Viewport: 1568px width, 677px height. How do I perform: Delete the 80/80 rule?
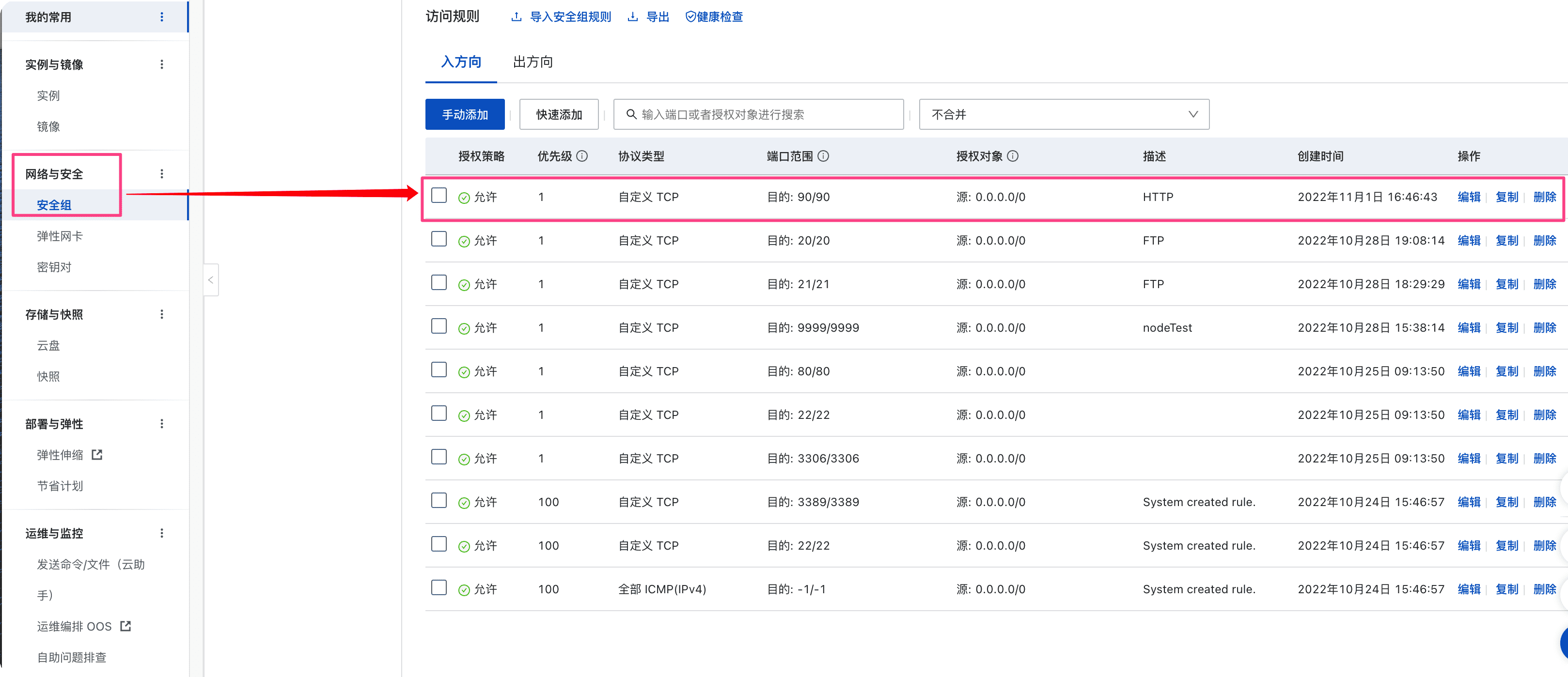1544,371
